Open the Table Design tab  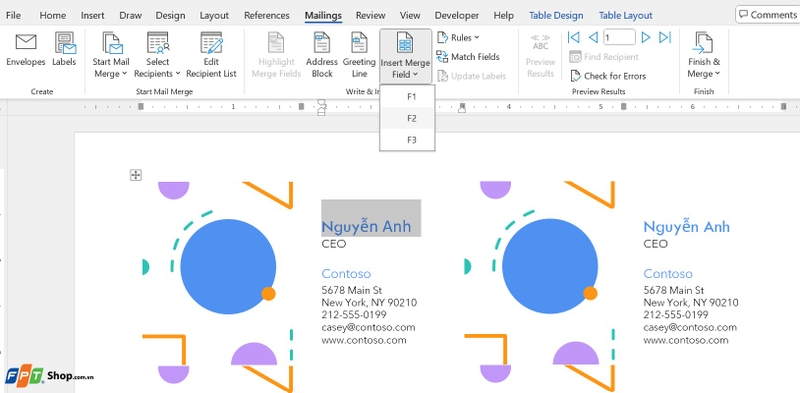point(556,15)
